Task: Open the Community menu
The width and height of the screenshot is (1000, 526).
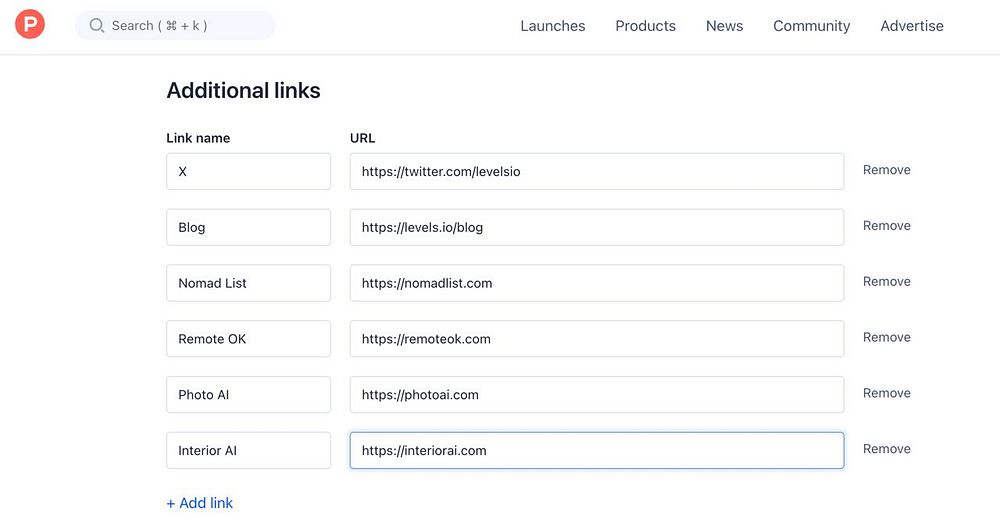Action: tap(811, 26)
